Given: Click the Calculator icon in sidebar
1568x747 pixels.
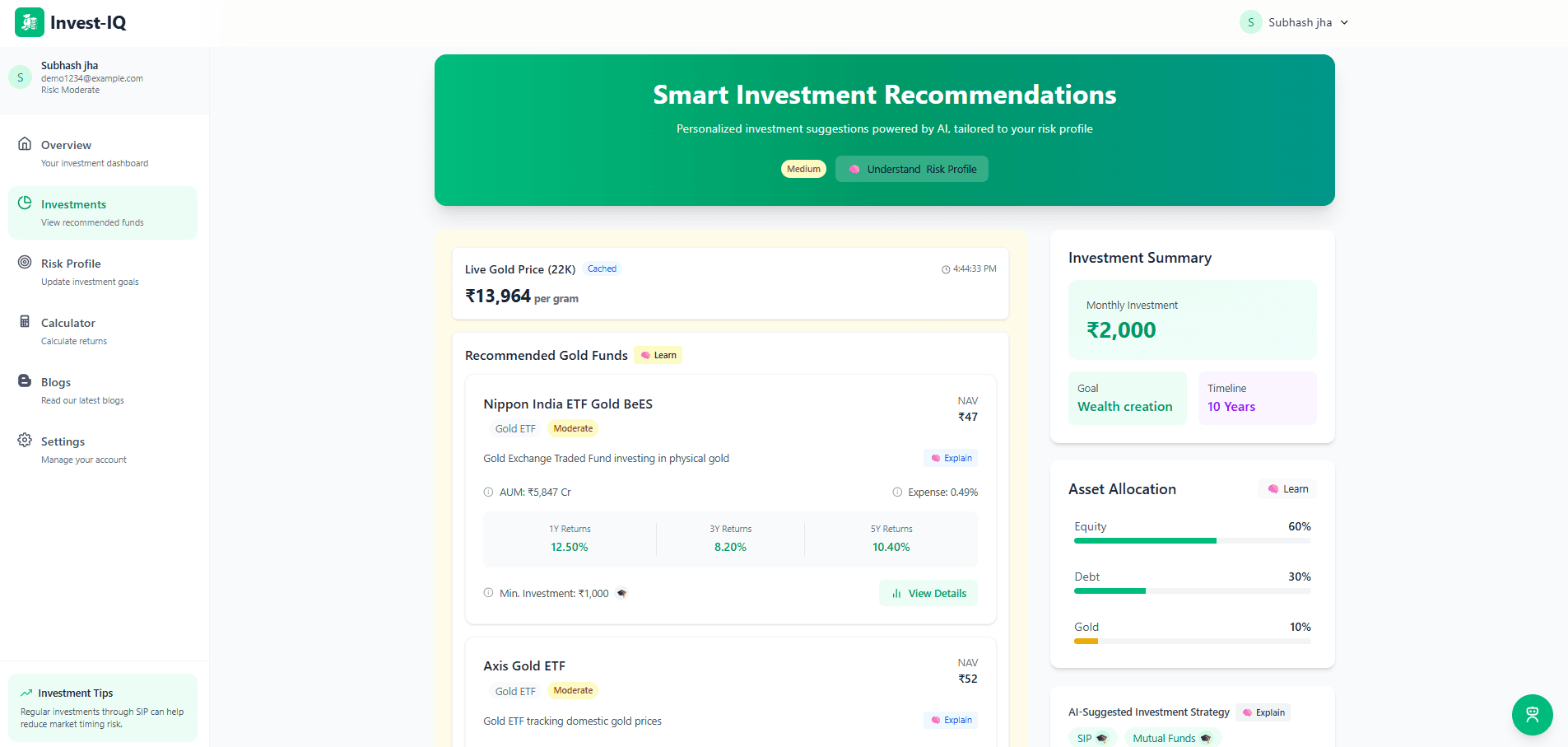Looking at the screenshot, I should [x=25, y=321].
